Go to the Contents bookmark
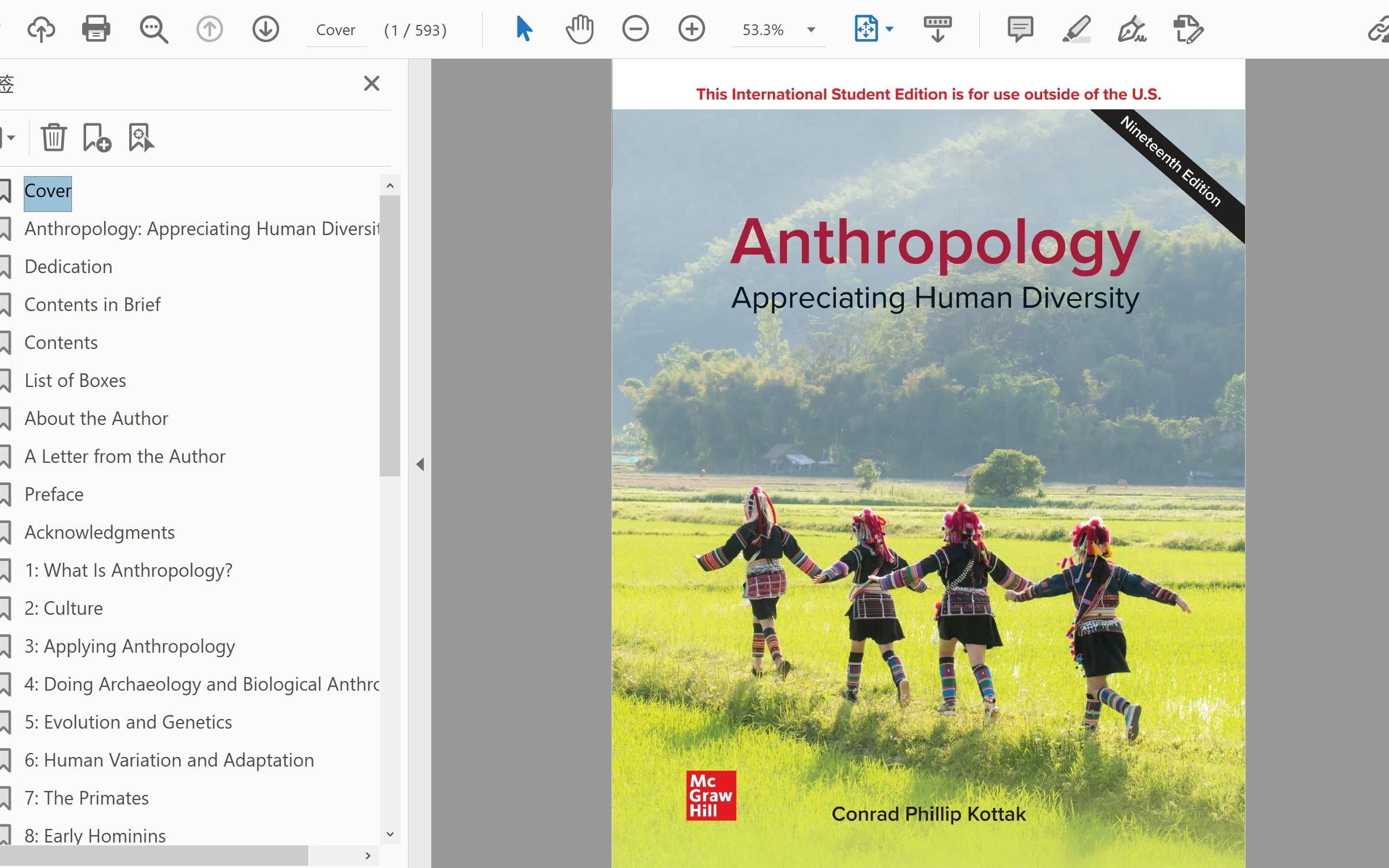 click(61, 342)
